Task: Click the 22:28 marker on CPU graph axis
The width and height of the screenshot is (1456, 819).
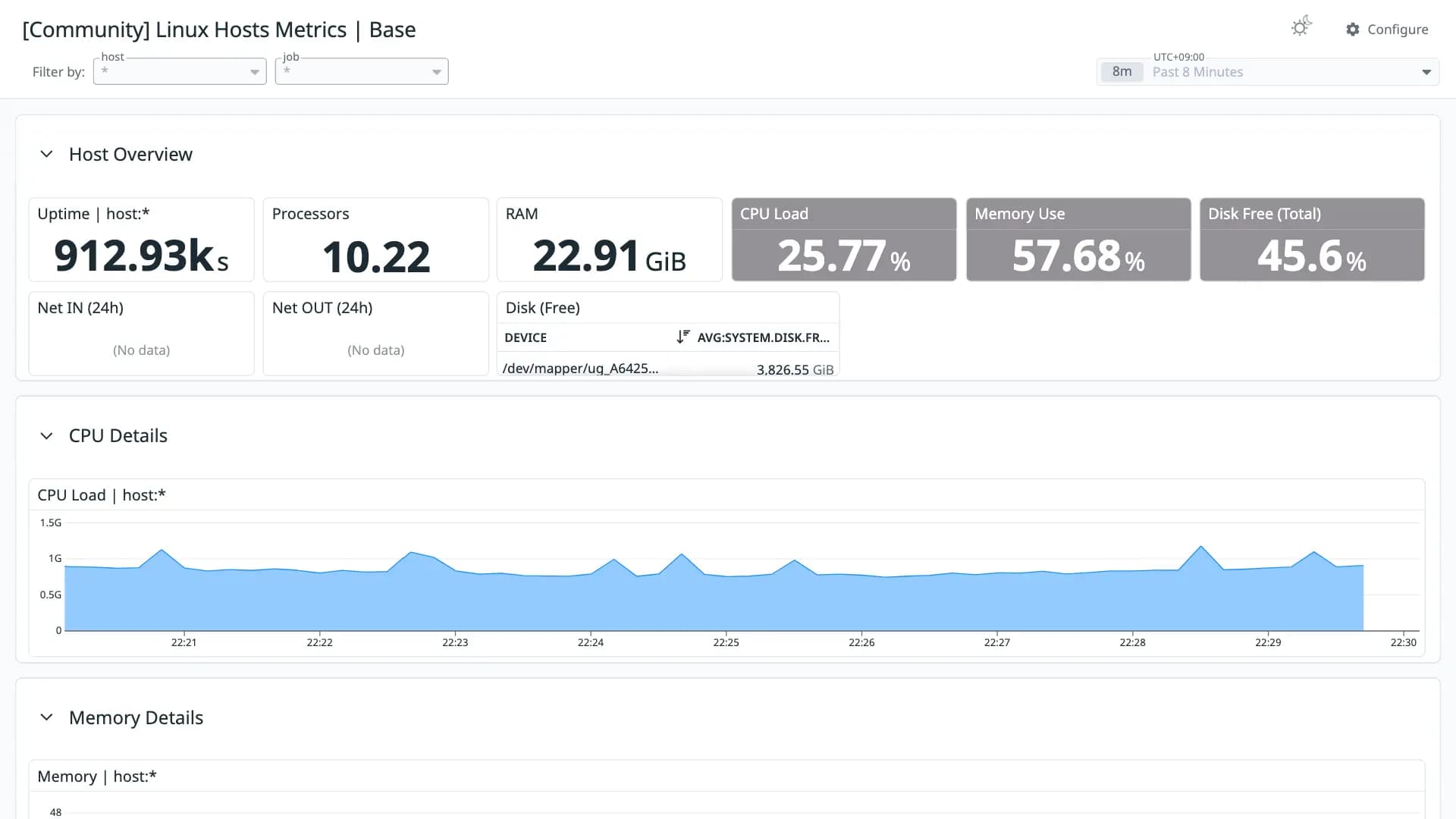Action: (1132, 642)
